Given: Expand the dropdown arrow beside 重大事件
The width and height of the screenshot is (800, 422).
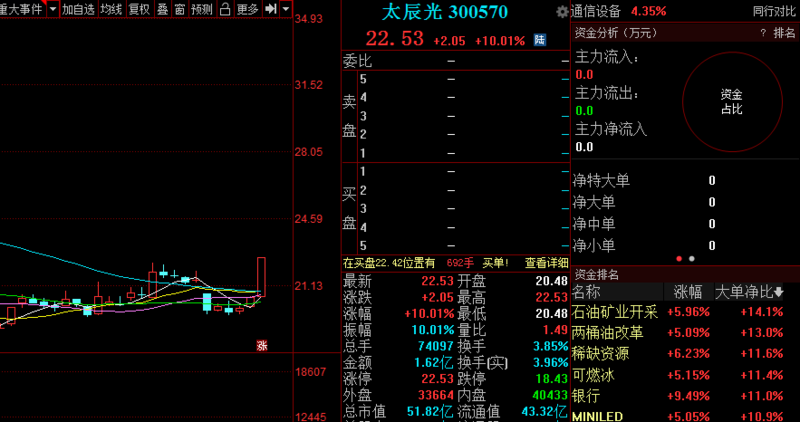Looking at the screenshot, I should pyautogui.click(x=53, y=9).
